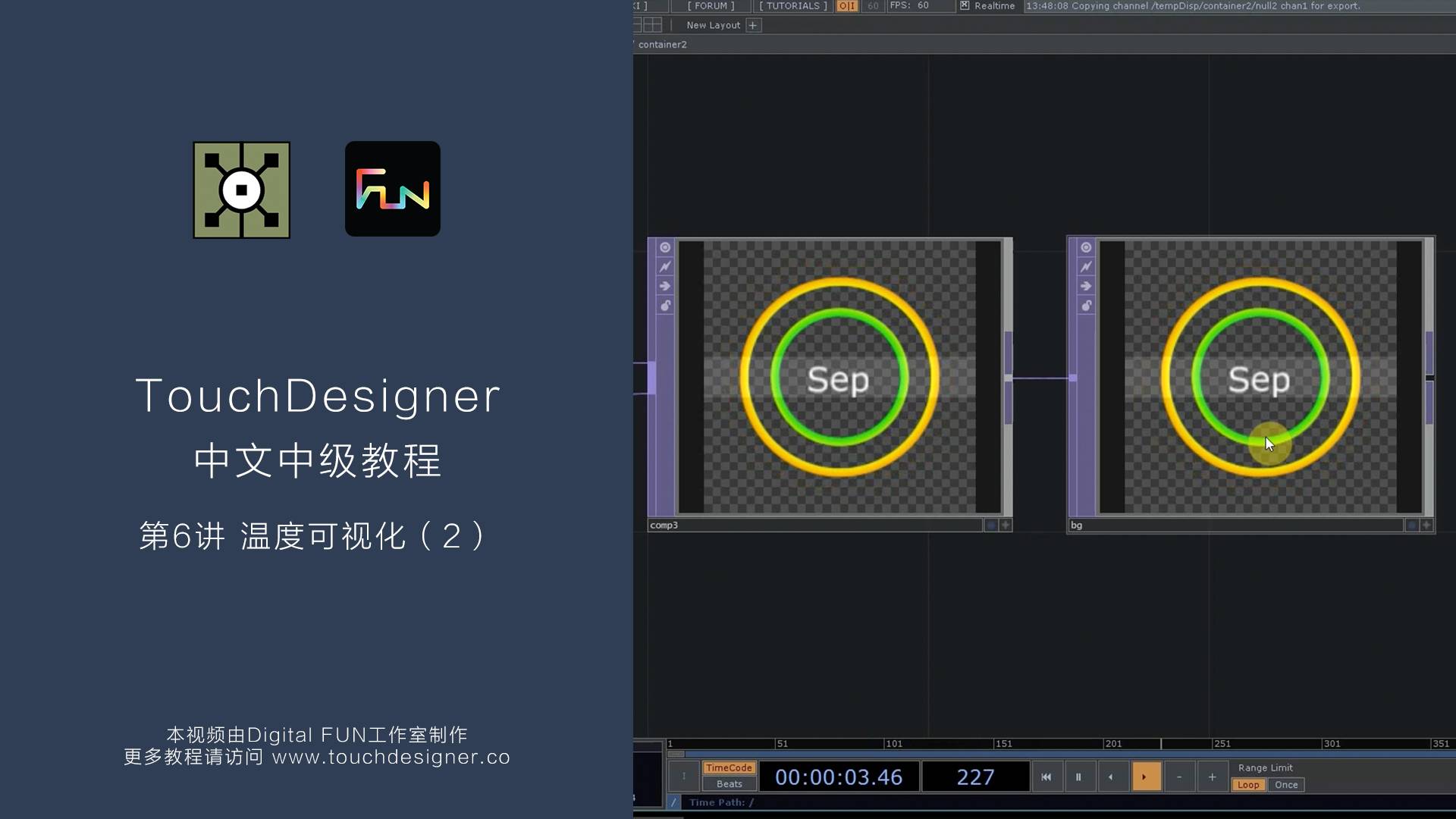This screenshot has height=819, width=1456.
Task: Click the New Layout label
Action: [x=713, y=25]
